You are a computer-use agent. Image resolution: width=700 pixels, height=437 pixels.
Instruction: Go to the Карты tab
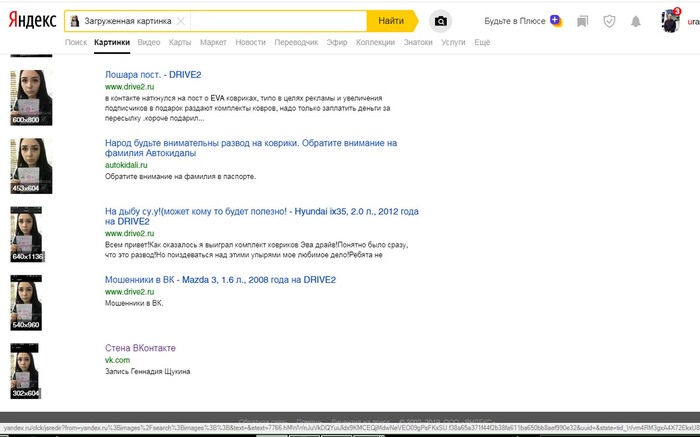click(180, 42)
